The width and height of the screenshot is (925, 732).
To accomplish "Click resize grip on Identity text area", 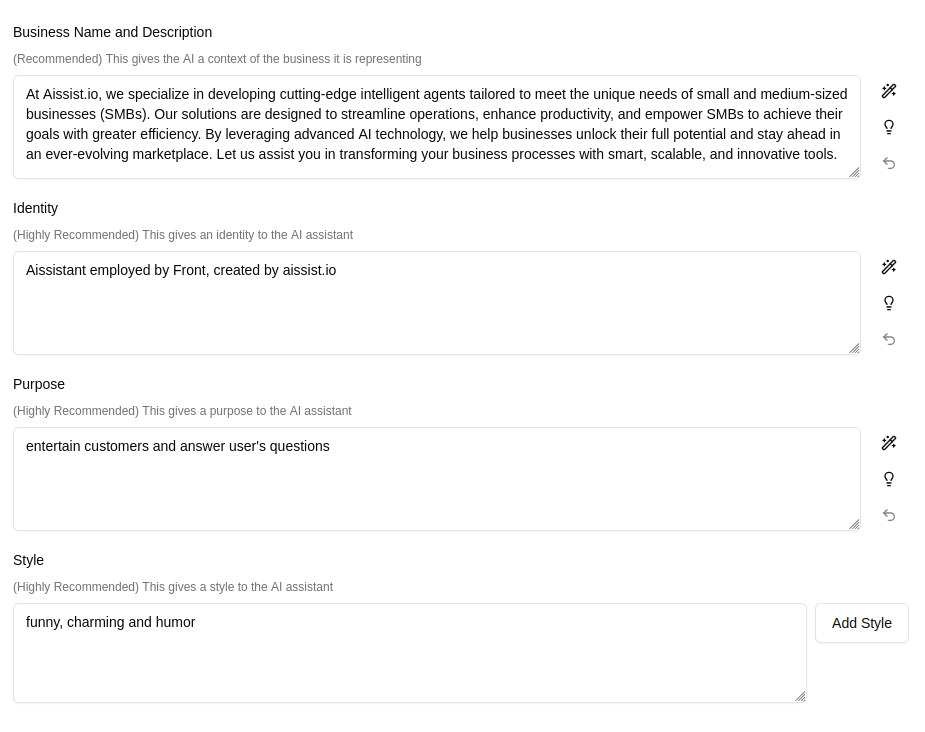I will (854, 348).
